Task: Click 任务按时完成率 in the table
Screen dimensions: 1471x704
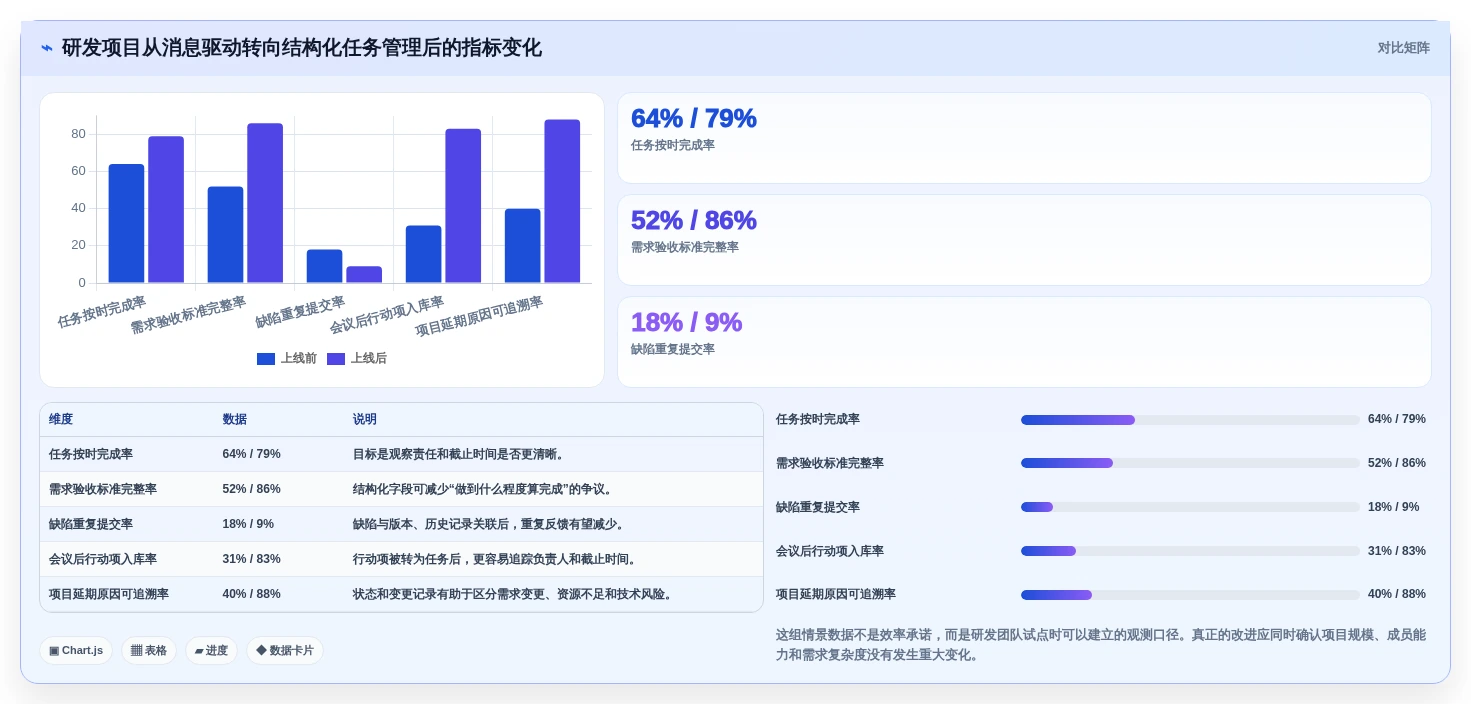Action: point(91,454)
